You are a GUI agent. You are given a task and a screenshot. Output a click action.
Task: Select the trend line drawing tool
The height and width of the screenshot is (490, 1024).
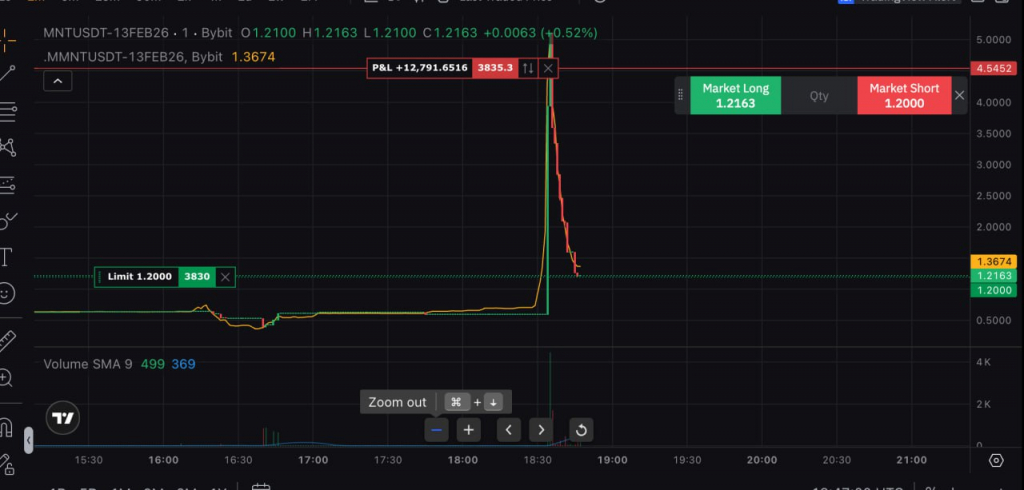coord(7,74)
